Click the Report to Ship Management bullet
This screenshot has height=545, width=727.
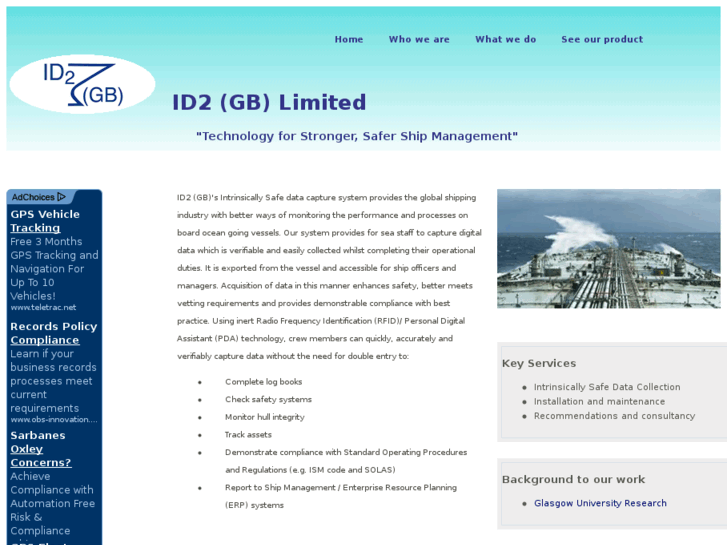(x=341, y=496)
